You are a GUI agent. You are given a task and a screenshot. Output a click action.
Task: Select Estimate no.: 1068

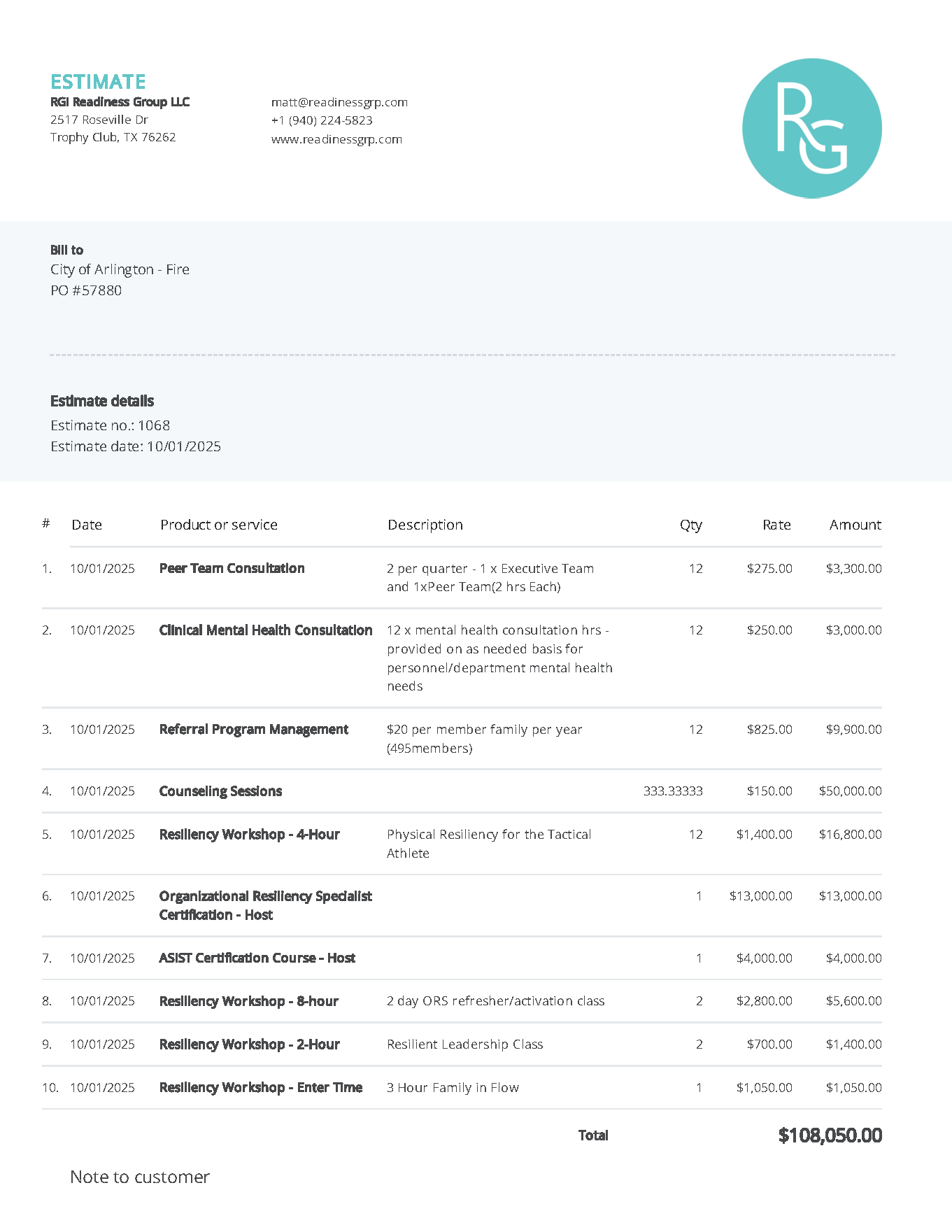pyautogui.click(x=110, y=425)
